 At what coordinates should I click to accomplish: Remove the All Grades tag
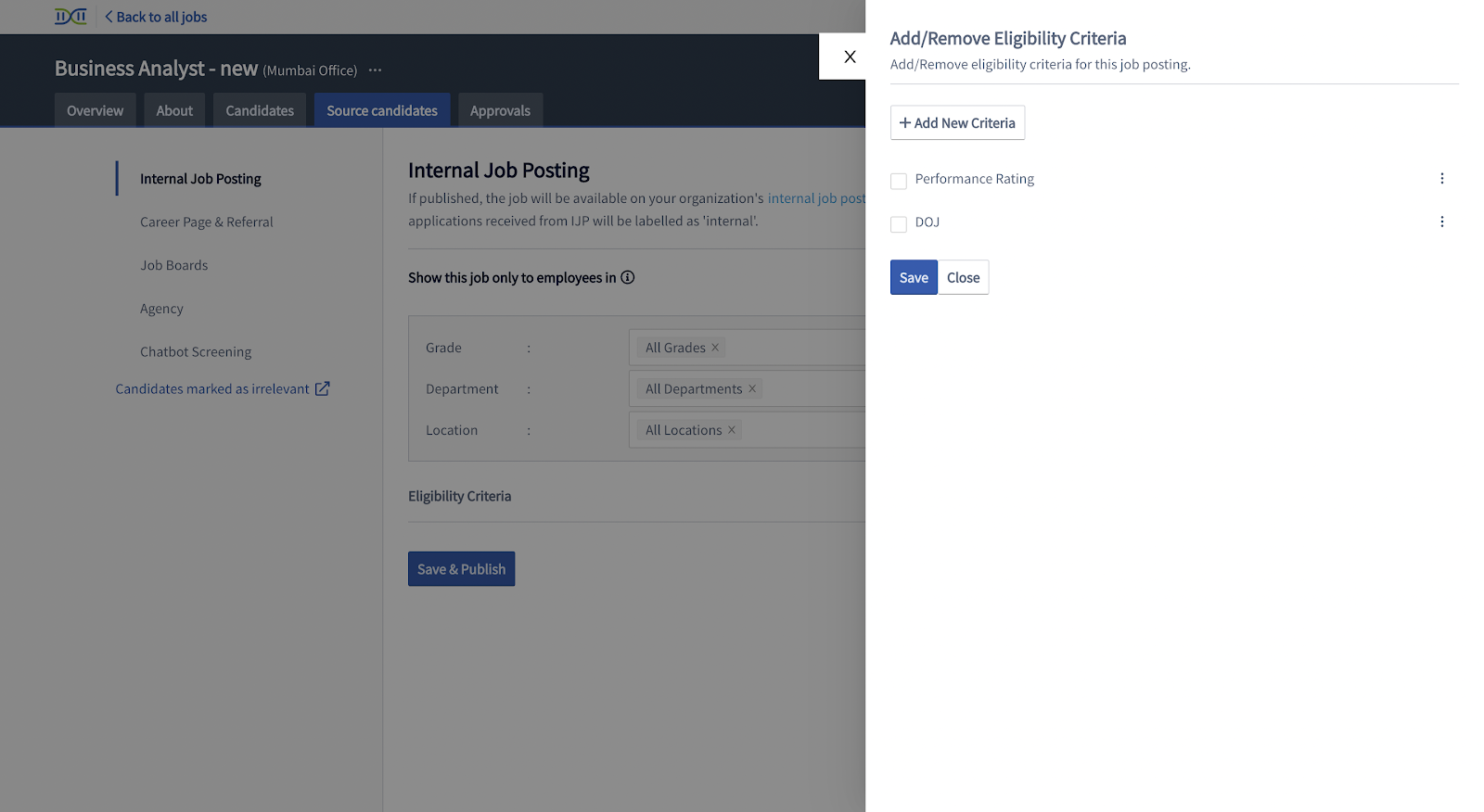pos(715,348)
